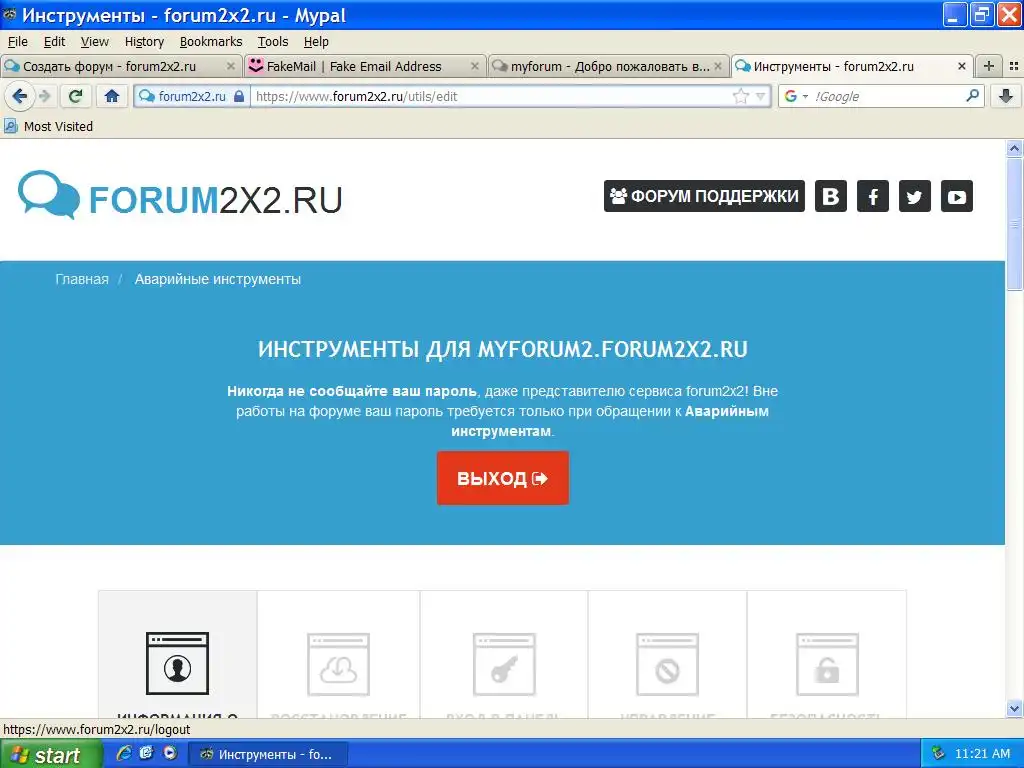Click the URL address field
1024x768 pixels.
pos(490,97)
